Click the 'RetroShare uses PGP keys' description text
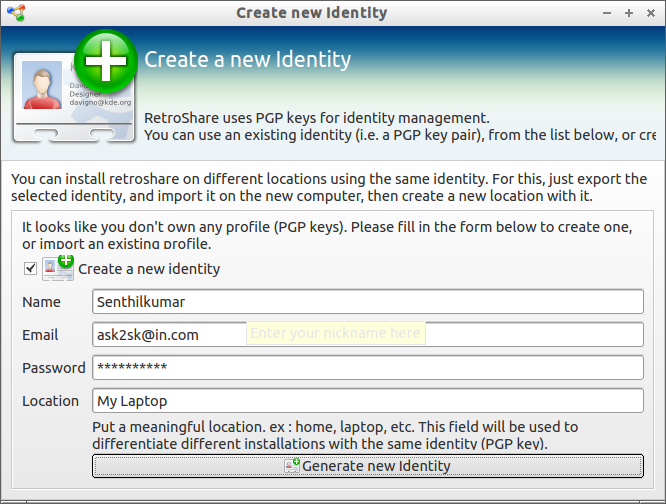The image size is (666, 504). pos(400,126)
